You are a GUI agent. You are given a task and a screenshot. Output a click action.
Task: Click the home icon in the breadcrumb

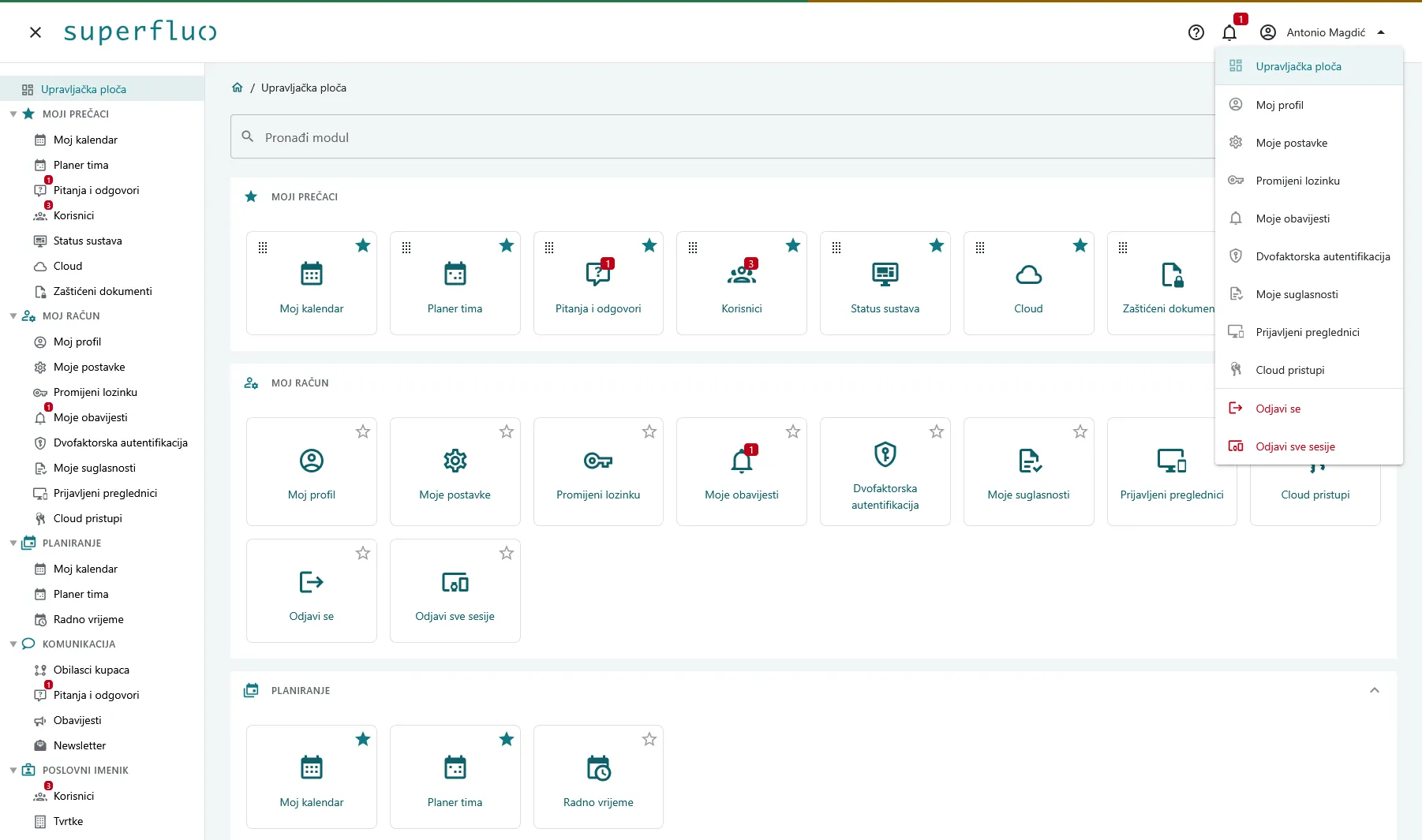click(238, 88)
